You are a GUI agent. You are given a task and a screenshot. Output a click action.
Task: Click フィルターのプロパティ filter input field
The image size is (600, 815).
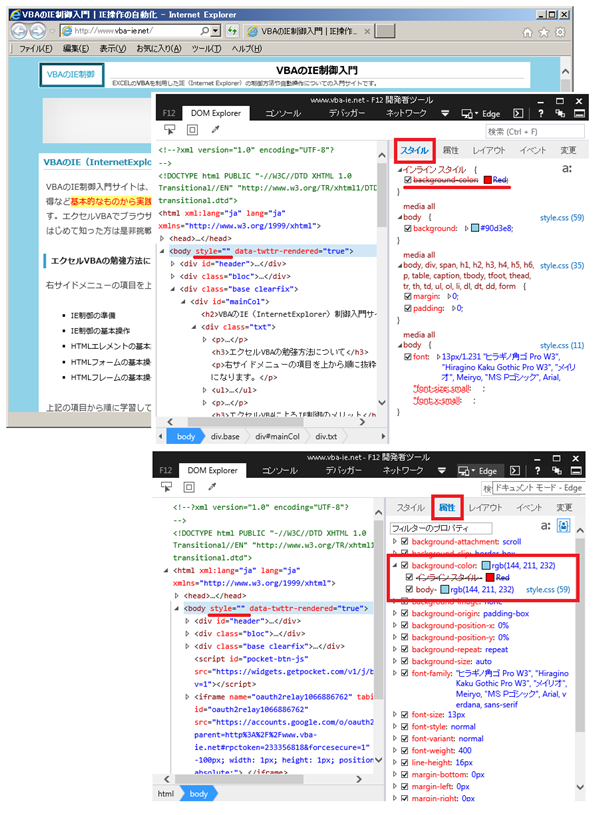coord(441,528)
